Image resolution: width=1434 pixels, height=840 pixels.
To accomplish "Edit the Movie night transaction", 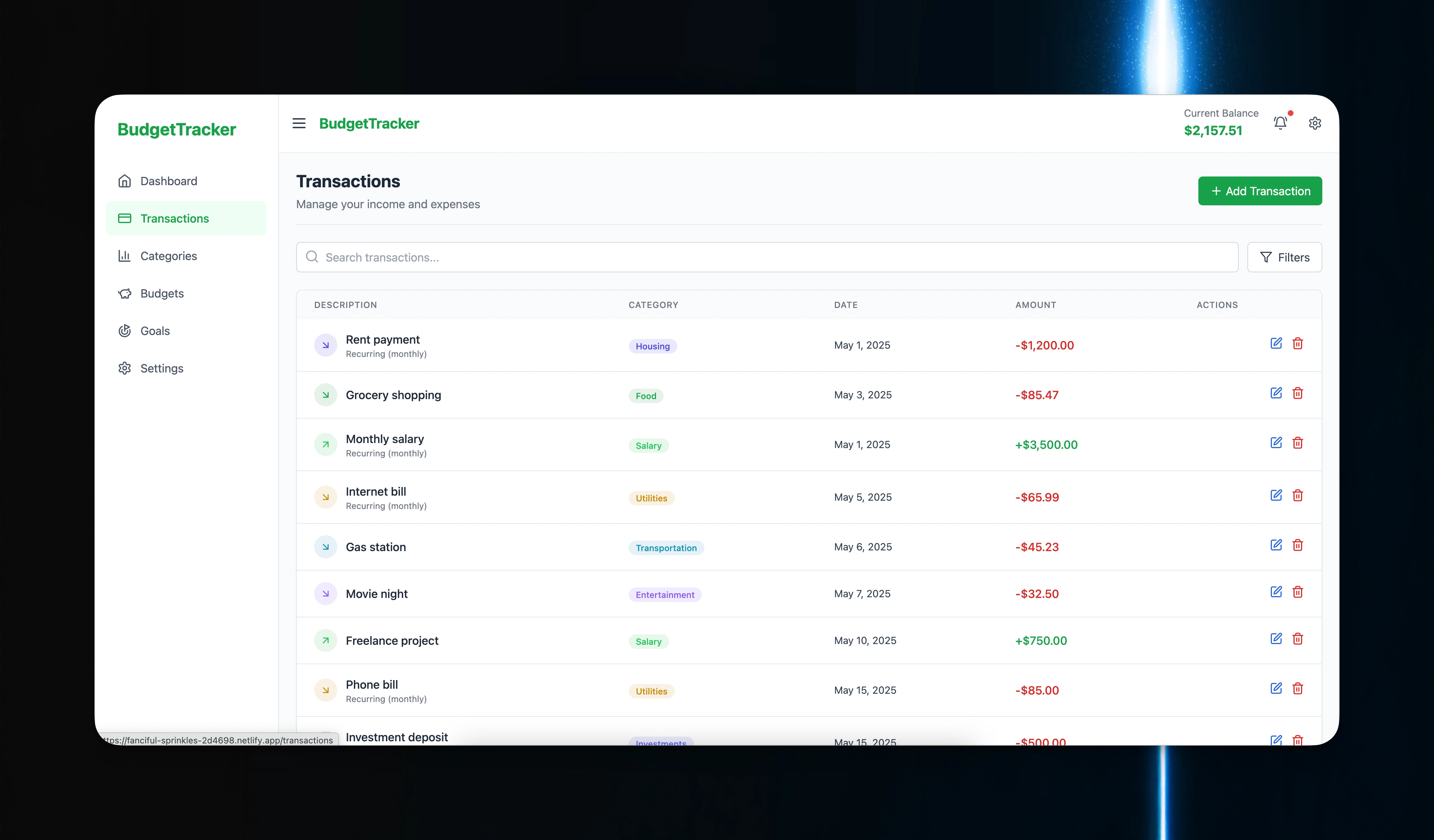I will click(x=1277, y=591).
